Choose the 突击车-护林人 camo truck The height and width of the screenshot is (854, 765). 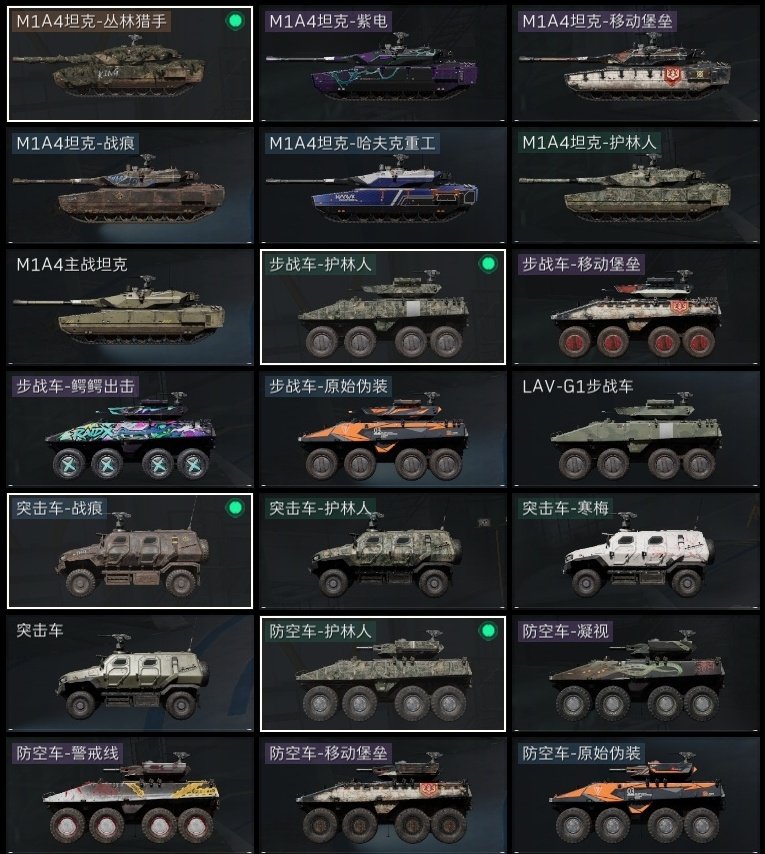click(383, 551)
